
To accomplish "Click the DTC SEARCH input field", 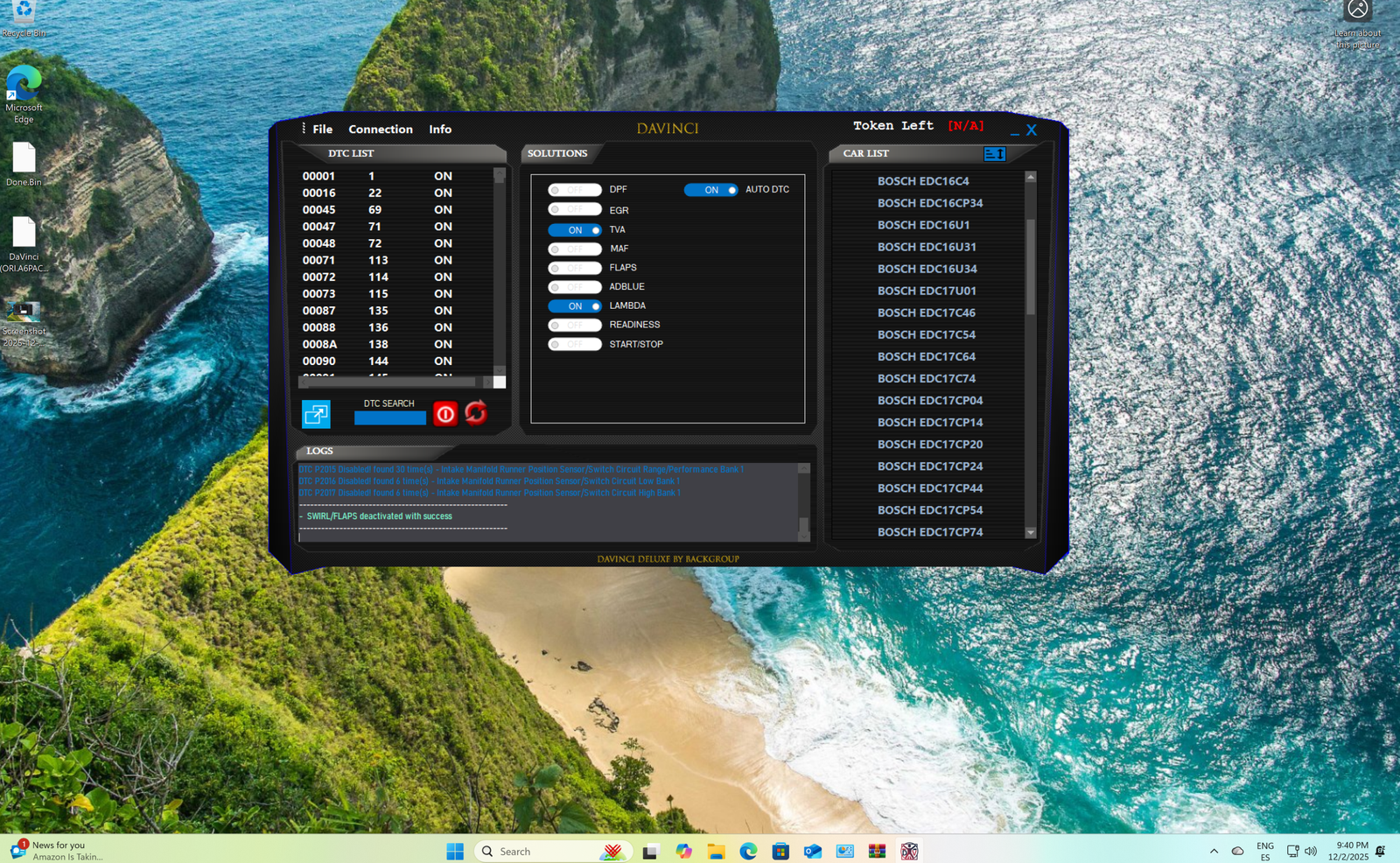I will [390, 418].
